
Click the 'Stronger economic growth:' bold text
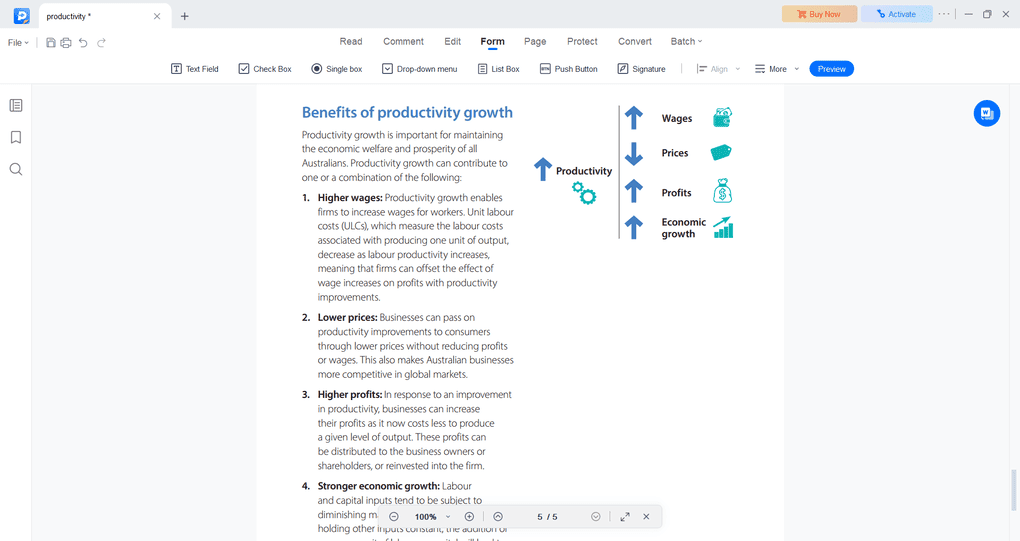pyautogui.click(x=379, y=486)
